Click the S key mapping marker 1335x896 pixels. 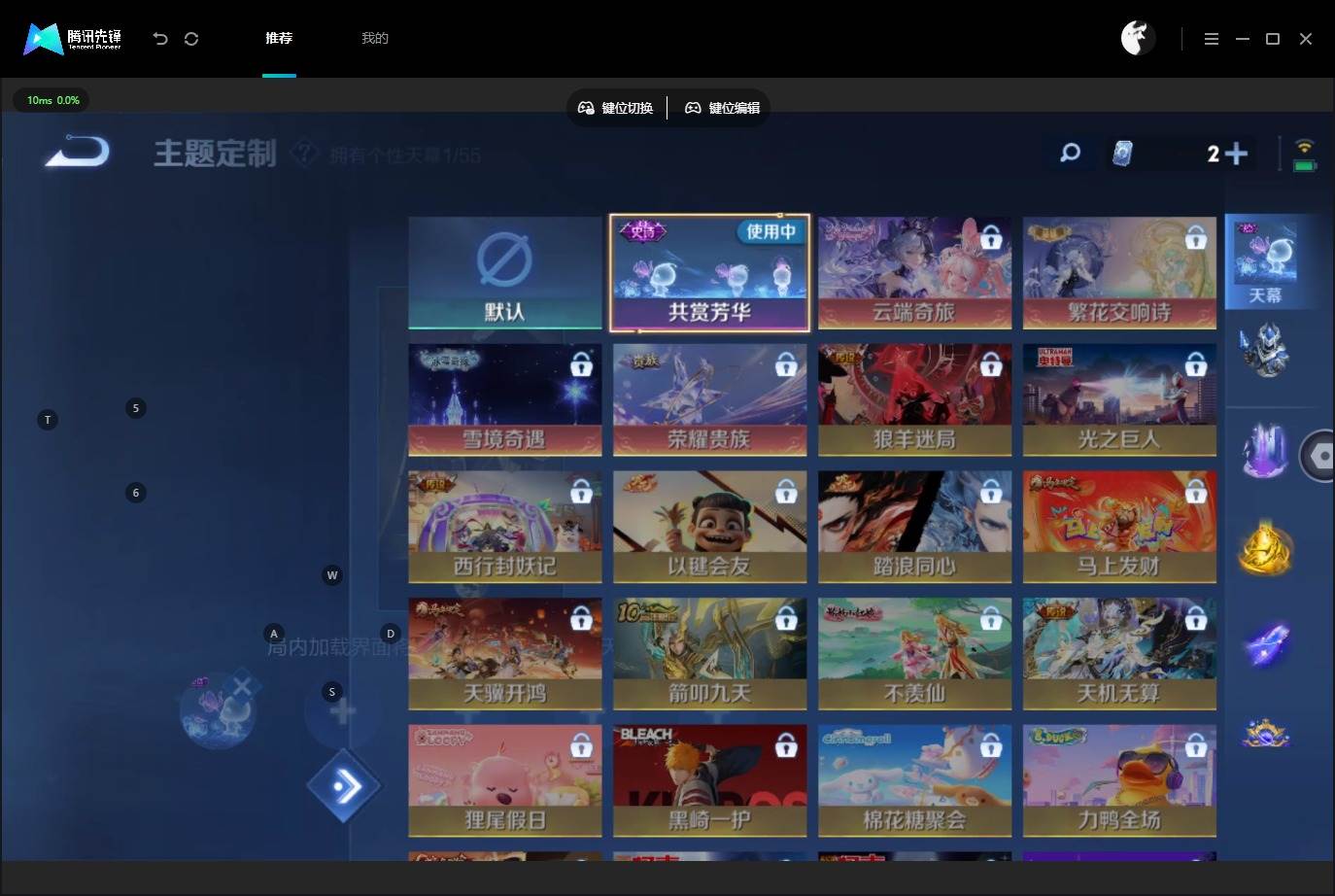(332, 692)
